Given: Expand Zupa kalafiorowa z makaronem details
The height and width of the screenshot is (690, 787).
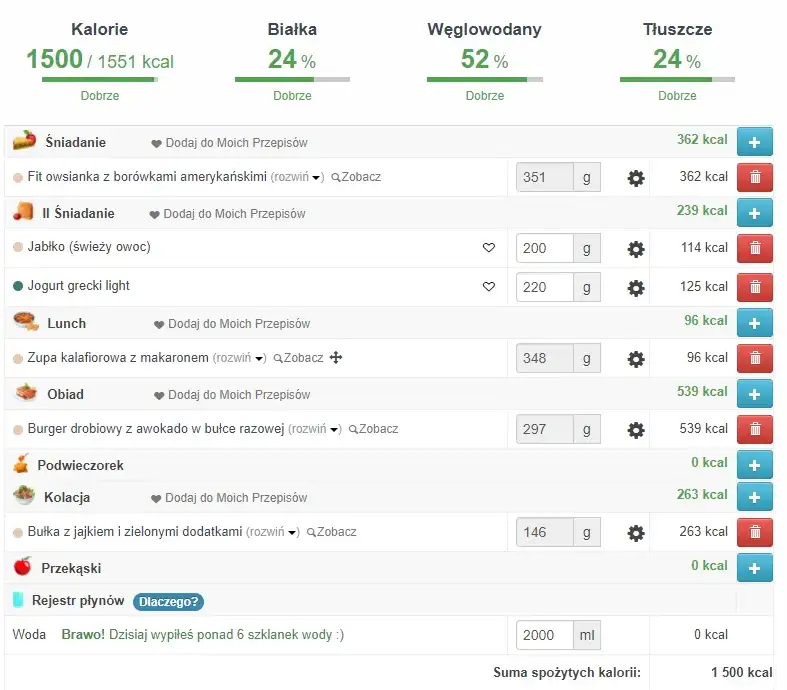Looking at the screenshot, I should pyautogui.click(x=240, y=358).
